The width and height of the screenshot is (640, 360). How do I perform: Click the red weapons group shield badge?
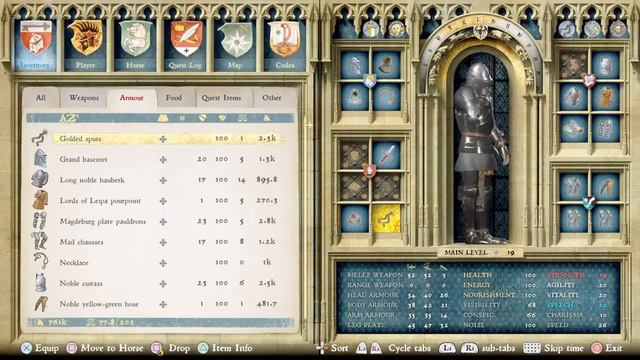point(370,171)
